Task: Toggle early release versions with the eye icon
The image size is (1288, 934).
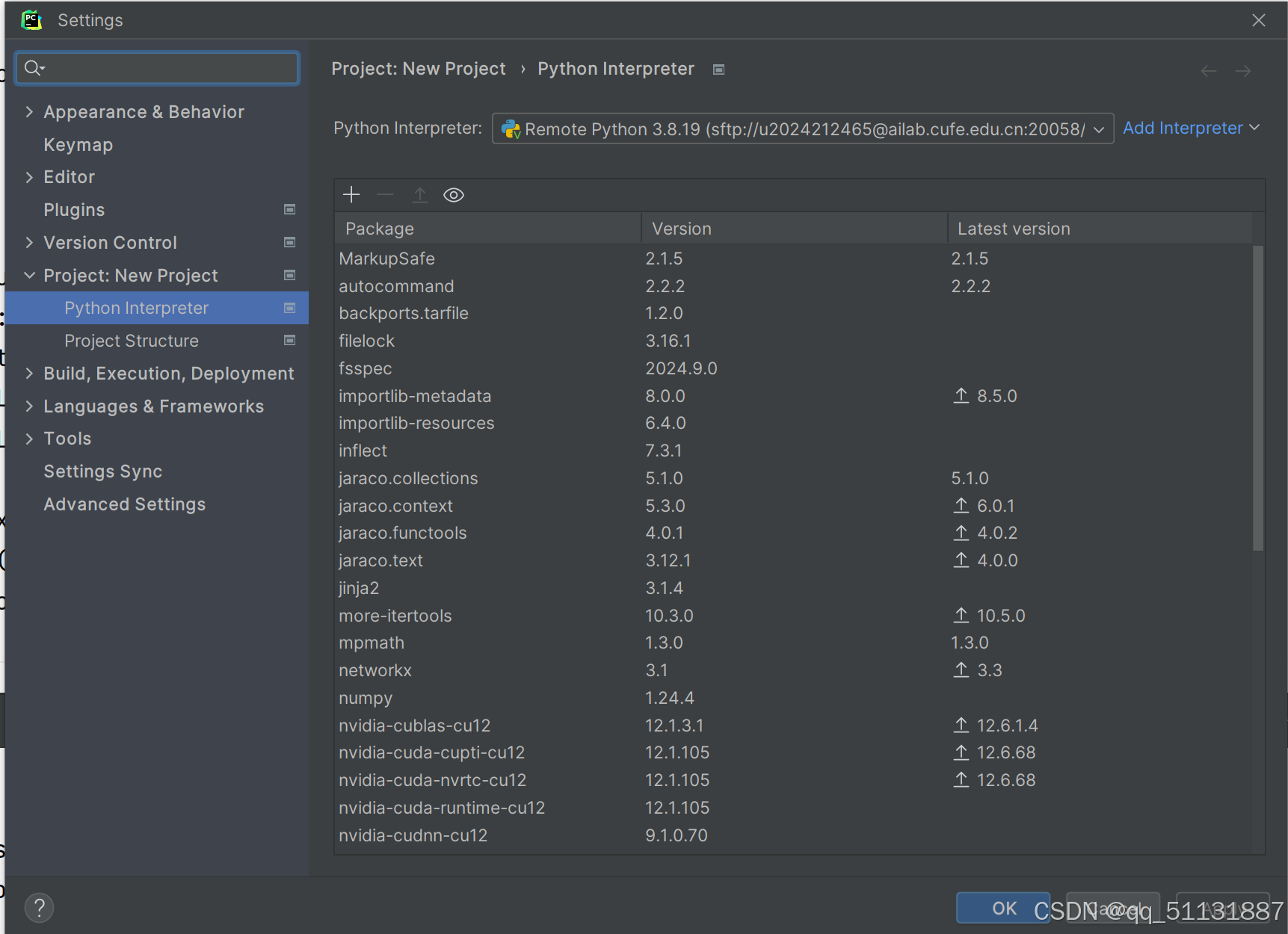Action: tap(454, 194)
